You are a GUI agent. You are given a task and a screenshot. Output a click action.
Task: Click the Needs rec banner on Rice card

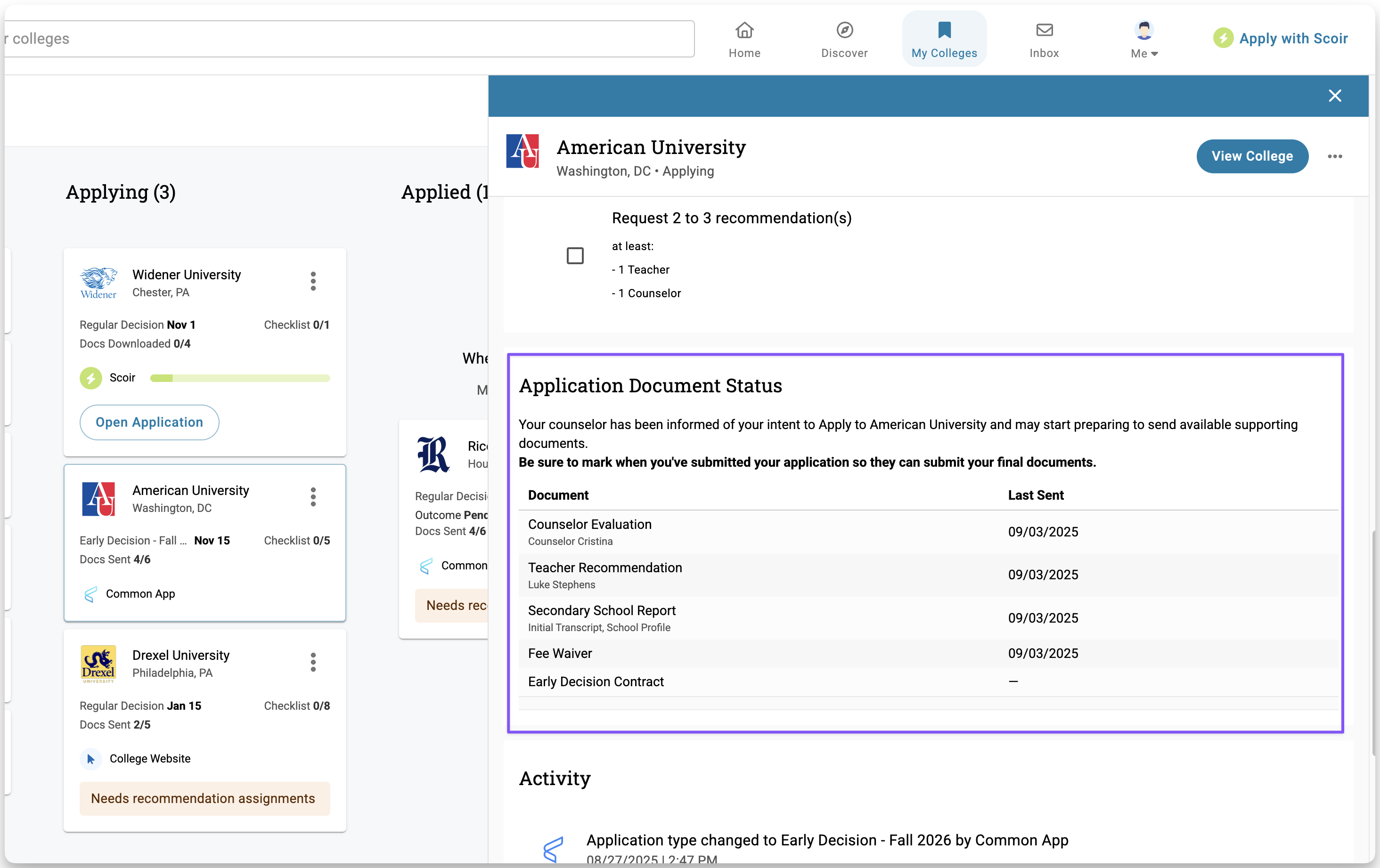tap(451, 605)
